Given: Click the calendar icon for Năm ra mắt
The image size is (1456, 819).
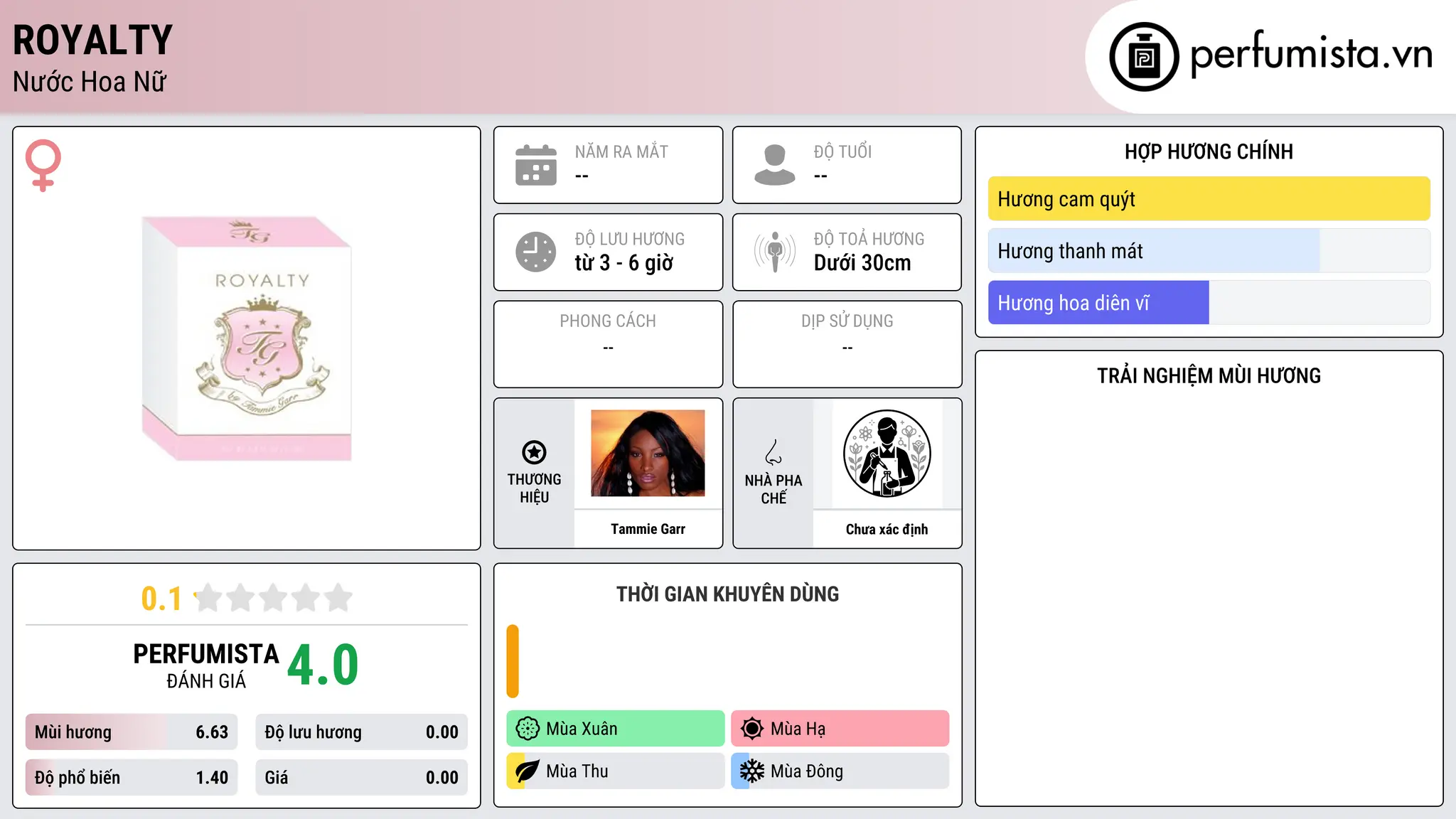Looking at the screenshot, I should point(536,165).
